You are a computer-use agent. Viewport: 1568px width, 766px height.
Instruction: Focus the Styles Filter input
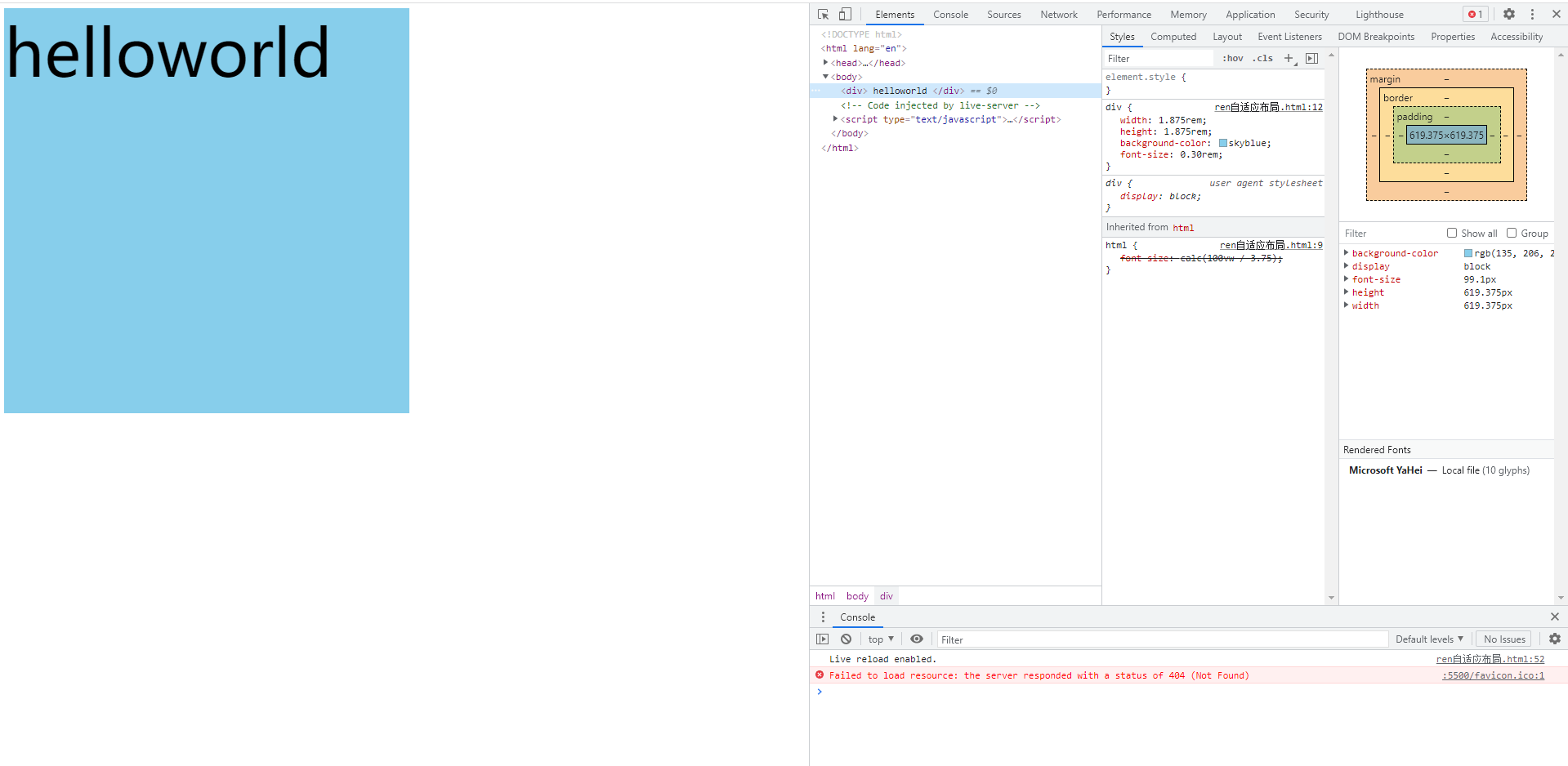click(x=1159, y=58)
